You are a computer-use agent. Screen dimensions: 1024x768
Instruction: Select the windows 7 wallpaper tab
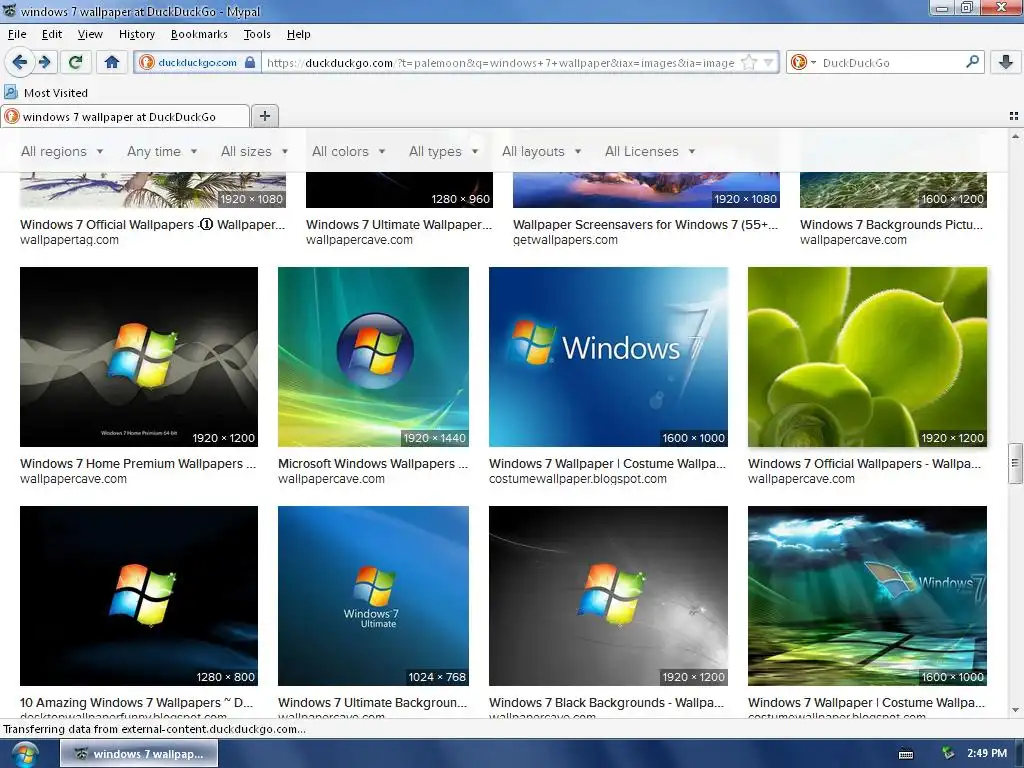pyautogui.click(x=125, y=116)
